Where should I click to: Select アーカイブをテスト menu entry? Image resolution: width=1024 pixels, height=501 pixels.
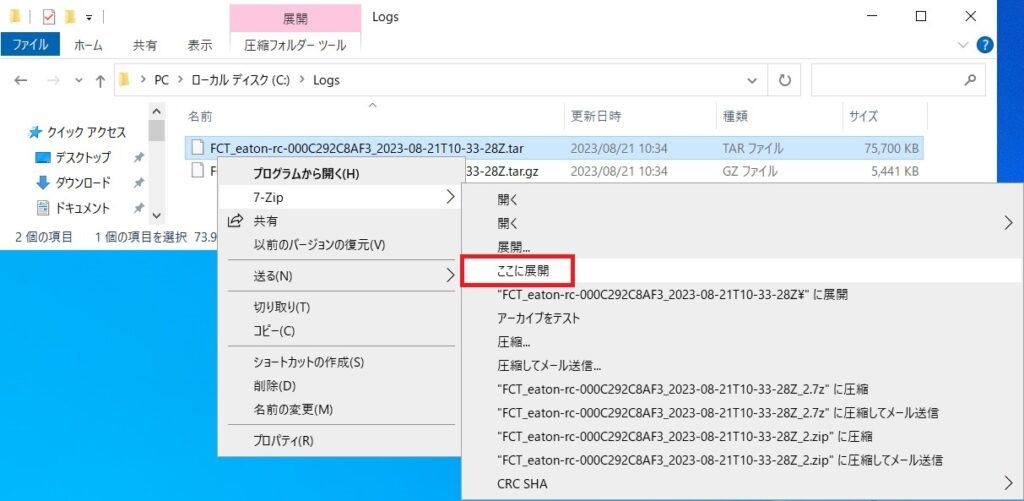(538, 318)
